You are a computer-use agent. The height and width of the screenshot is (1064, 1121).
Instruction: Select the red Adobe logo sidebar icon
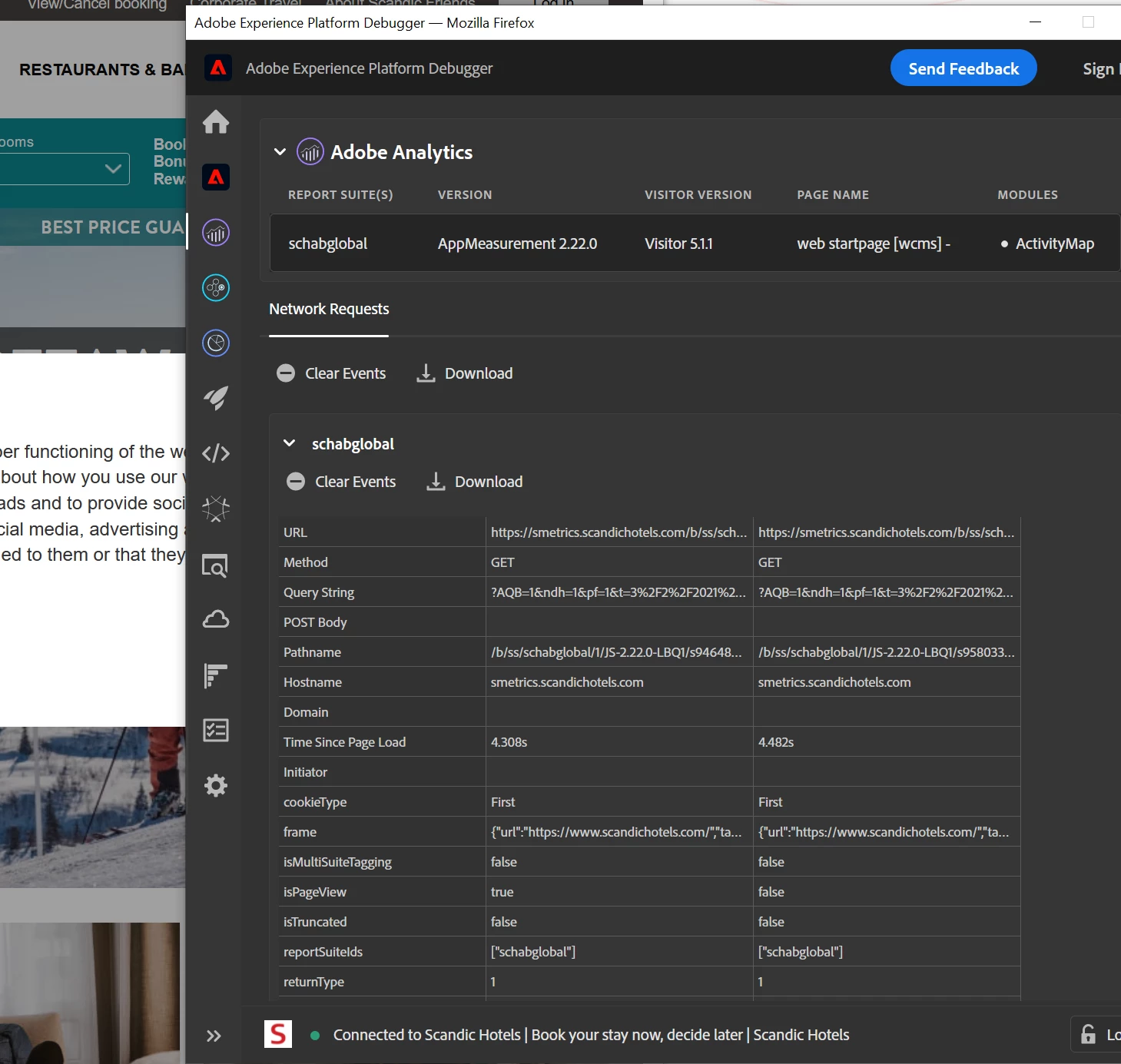click(216, 177)
